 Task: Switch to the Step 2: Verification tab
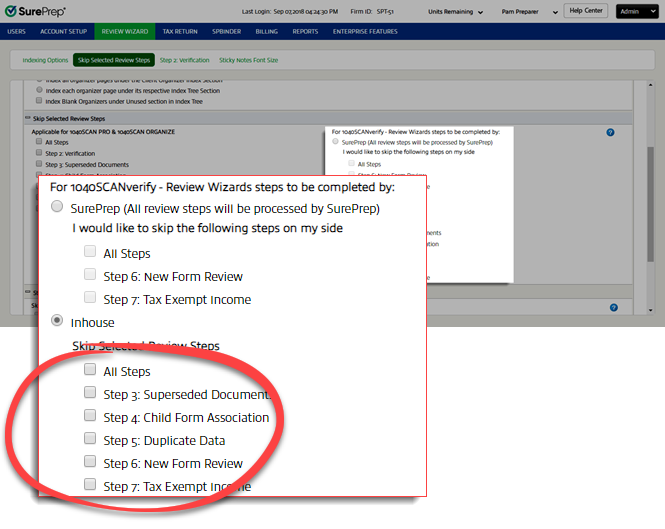[x=184, y=60]
